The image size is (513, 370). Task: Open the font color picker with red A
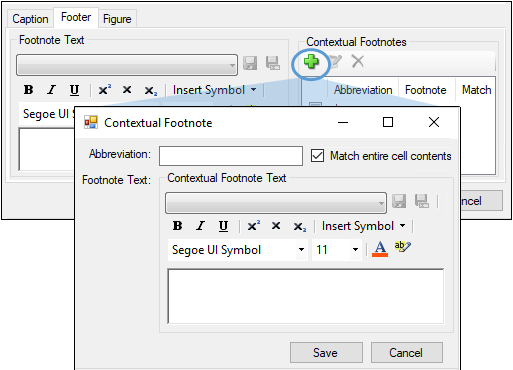[380, 249]
